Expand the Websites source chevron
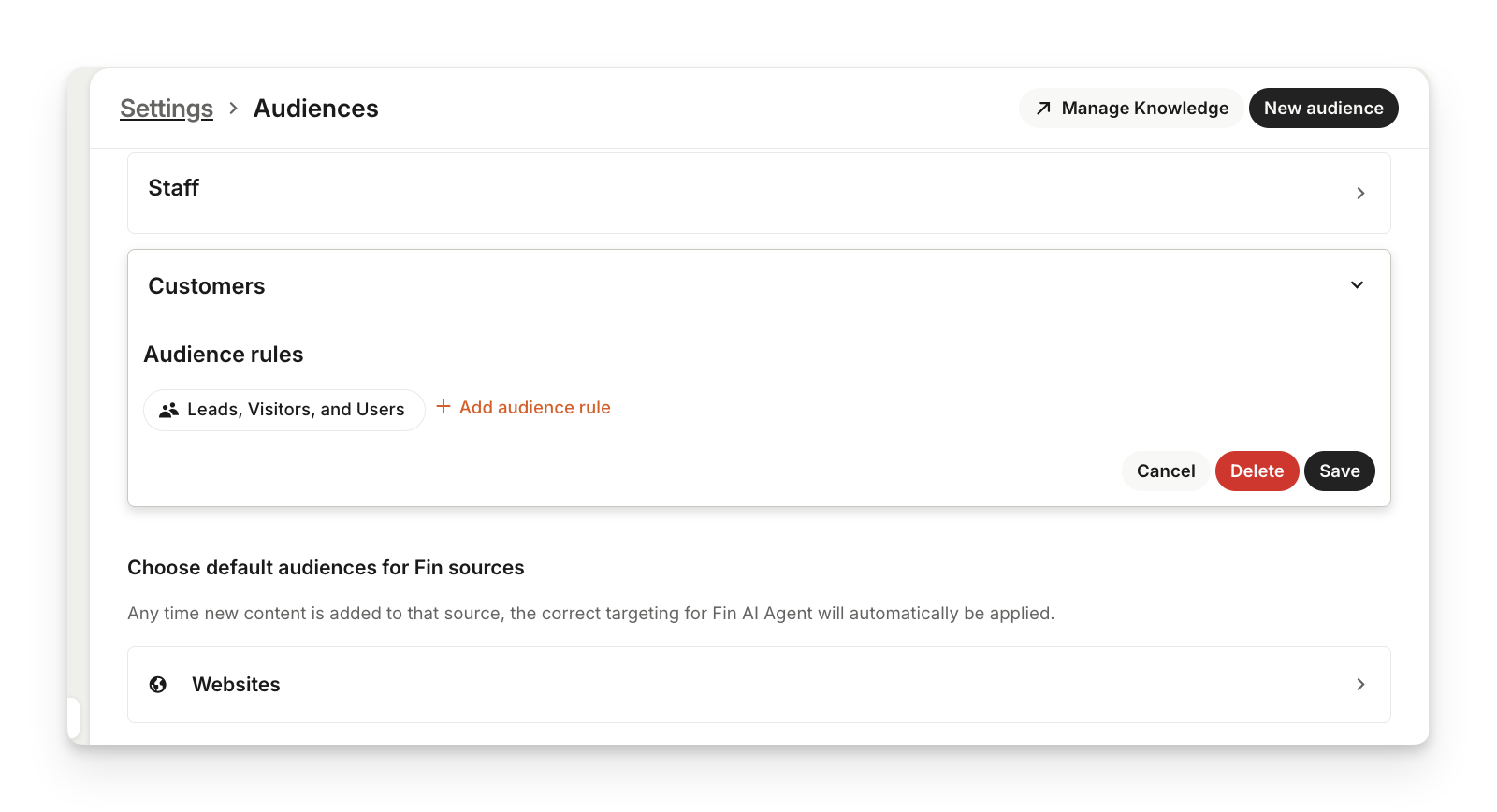This screenshot has height=812, width=1497. pyautogui.click(x=1360, y=685)
